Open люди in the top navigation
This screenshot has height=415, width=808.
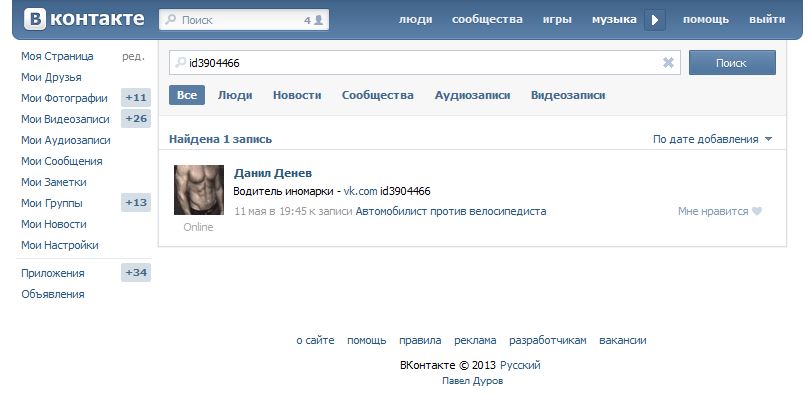(415, 20)
